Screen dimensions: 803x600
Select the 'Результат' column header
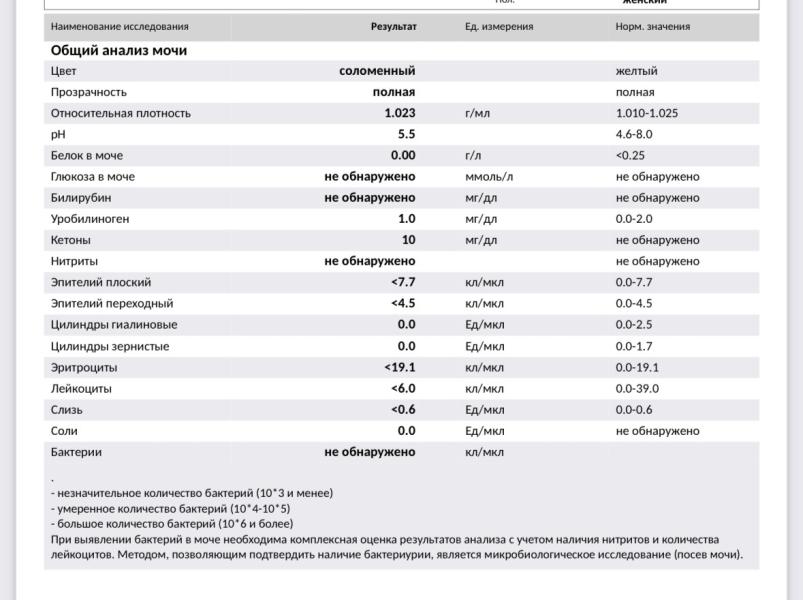point(394,27)
